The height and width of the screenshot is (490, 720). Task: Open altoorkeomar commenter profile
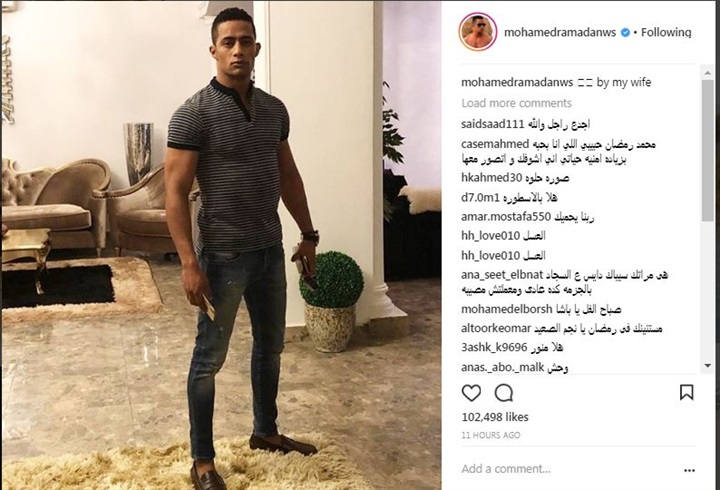pyautogui.click(x=496, y=328)
